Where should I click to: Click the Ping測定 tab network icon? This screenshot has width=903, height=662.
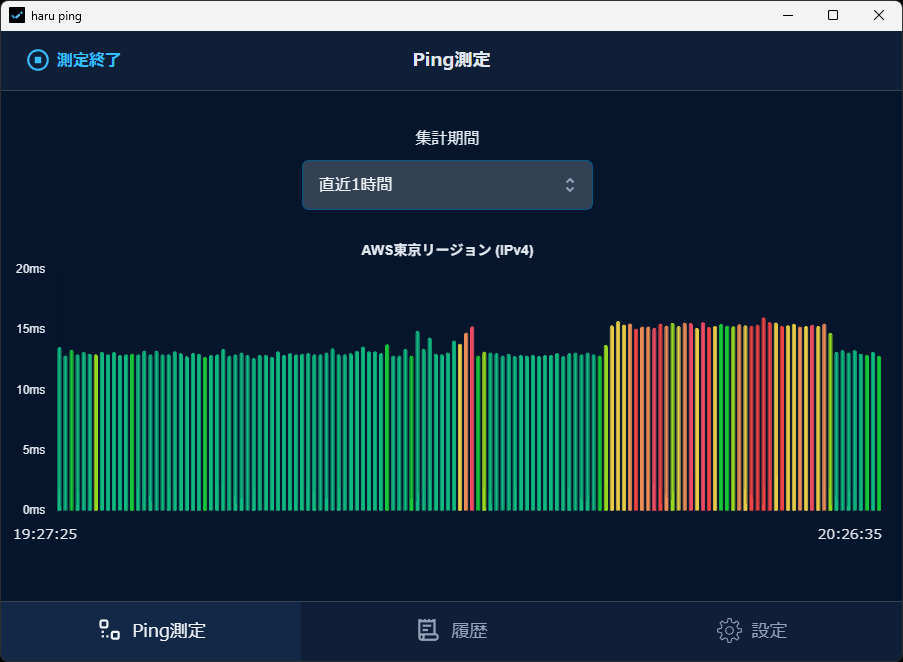(109, 630)
